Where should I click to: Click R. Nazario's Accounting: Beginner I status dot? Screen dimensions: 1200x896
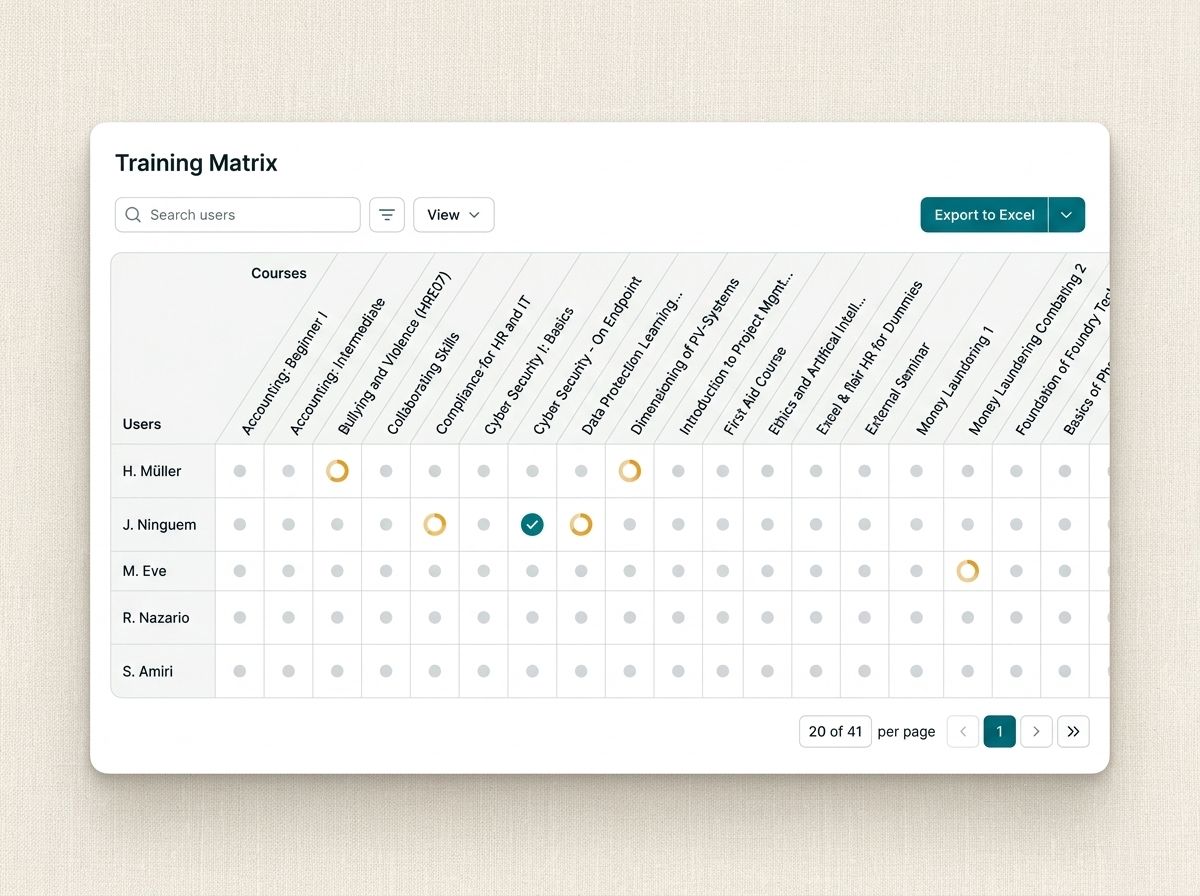click(x=240, y=618)
